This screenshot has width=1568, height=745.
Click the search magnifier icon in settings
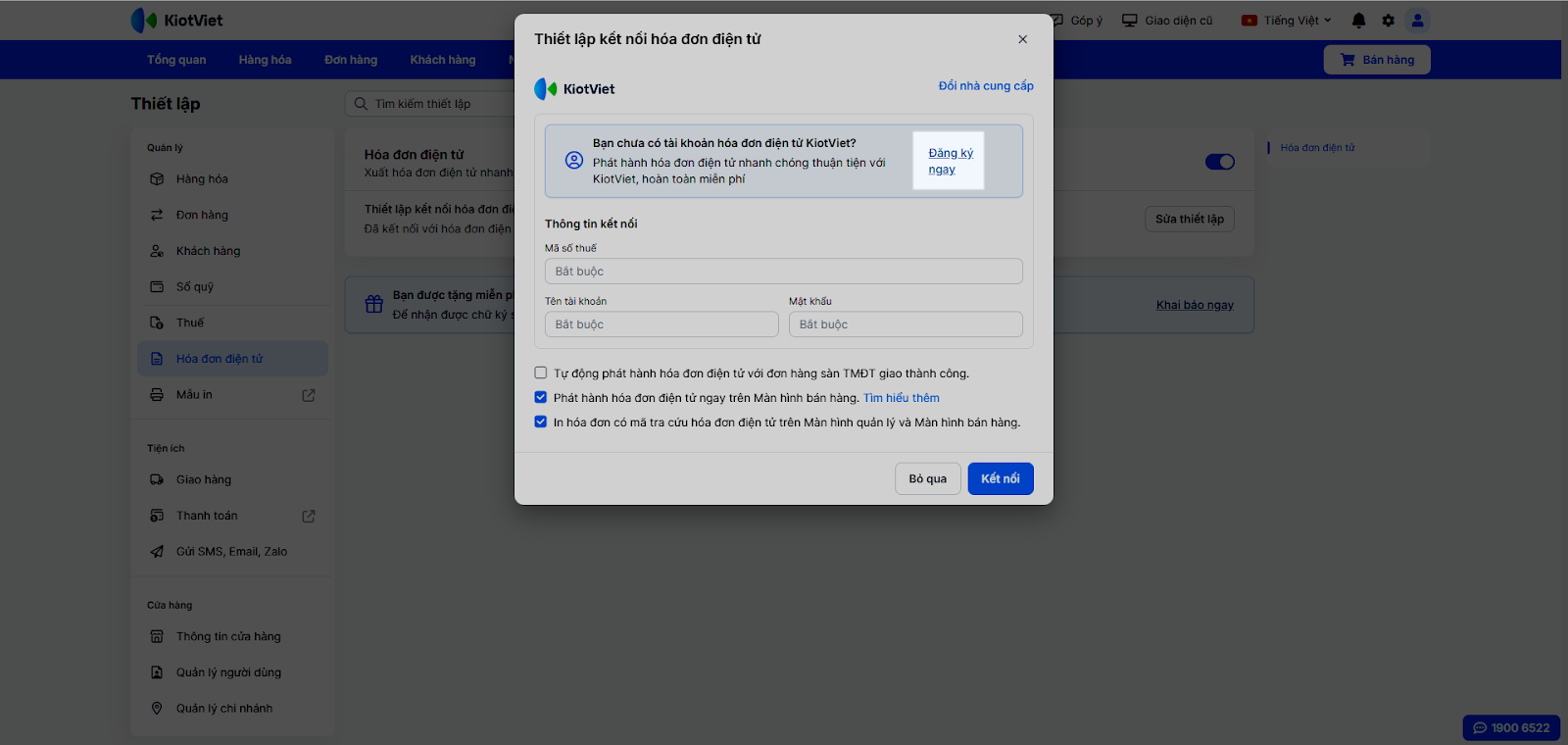(x=361, y=104)
